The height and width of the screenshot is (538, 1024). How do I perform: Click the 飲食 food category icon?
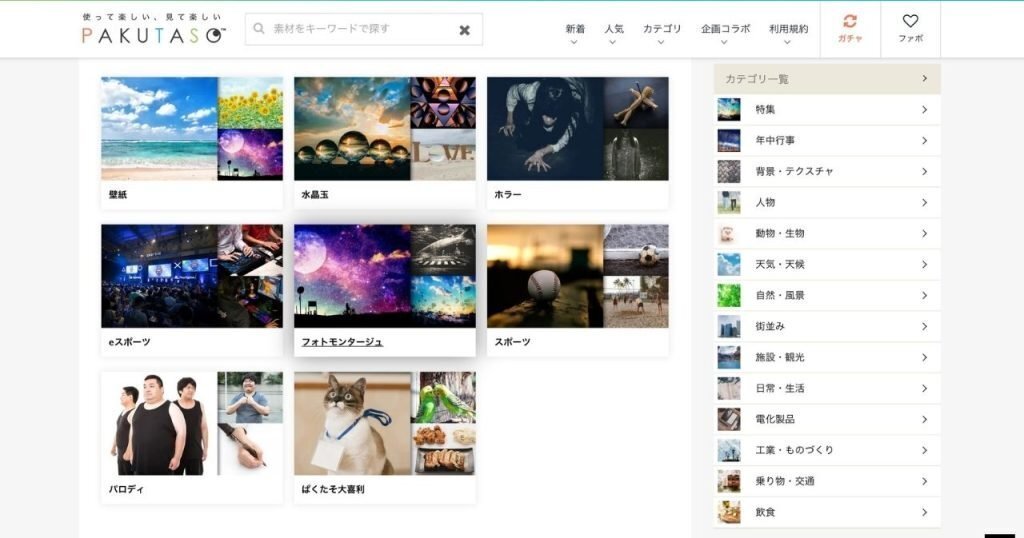(x=729, y=512)
